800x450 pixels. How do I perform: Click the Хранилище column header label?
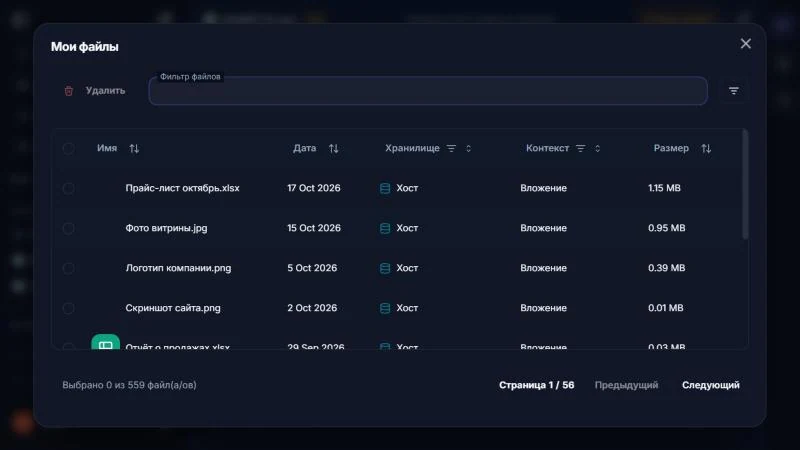pos(412,148)
